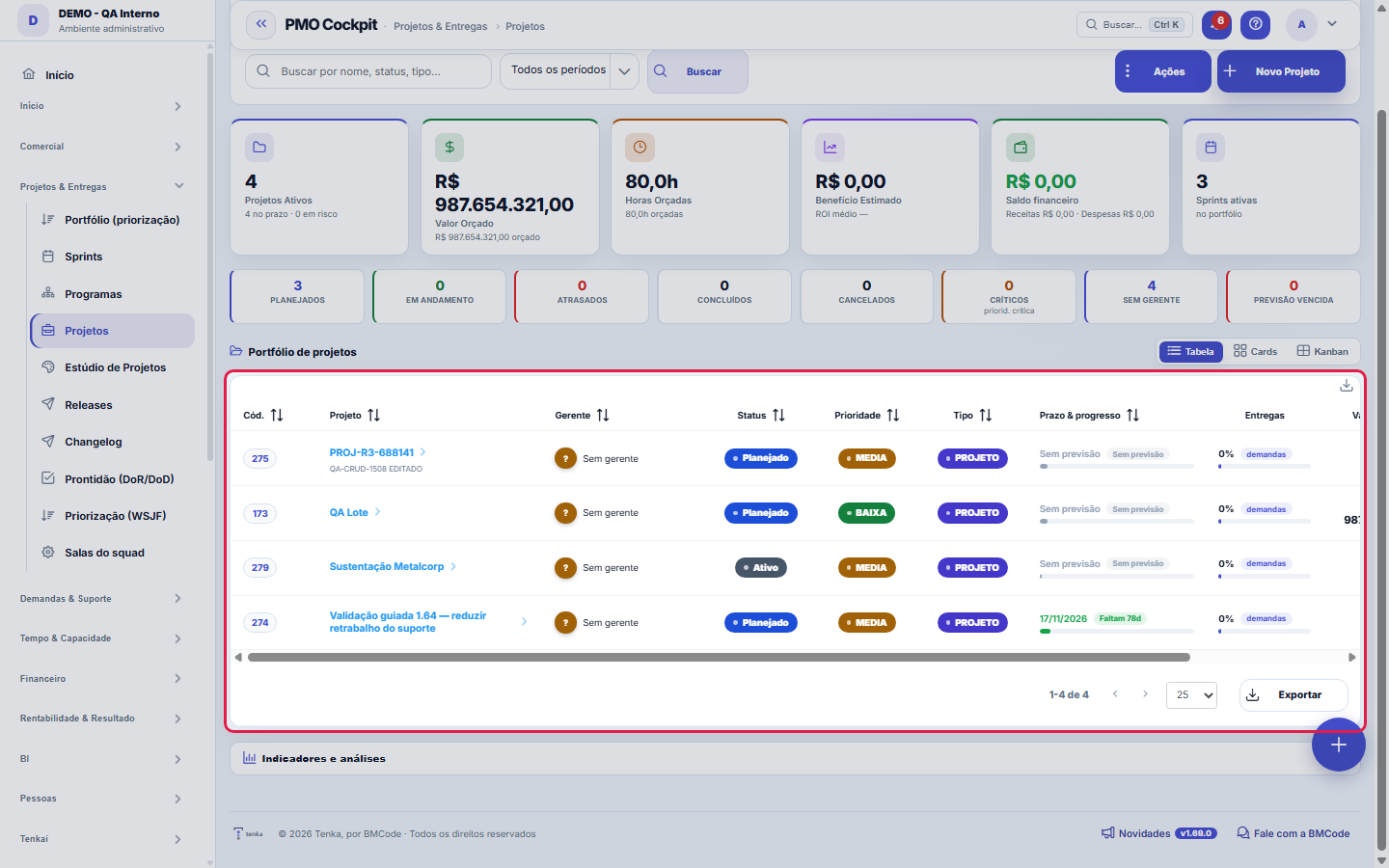Open help question-mark icon

1255,24
